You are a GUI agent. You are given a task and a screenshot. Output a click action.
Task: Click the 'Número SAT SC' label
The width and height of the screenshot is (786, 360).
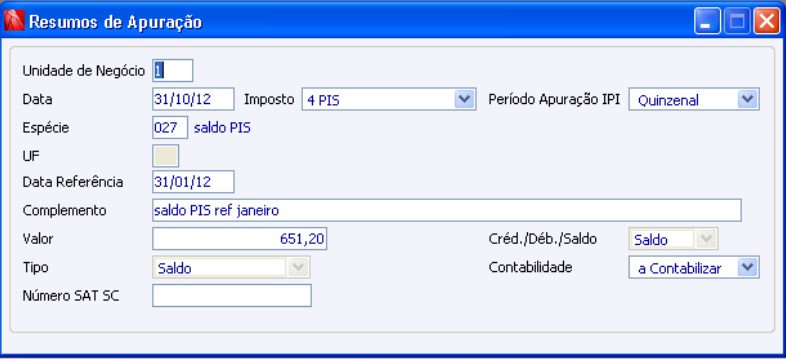pos(71,296)
